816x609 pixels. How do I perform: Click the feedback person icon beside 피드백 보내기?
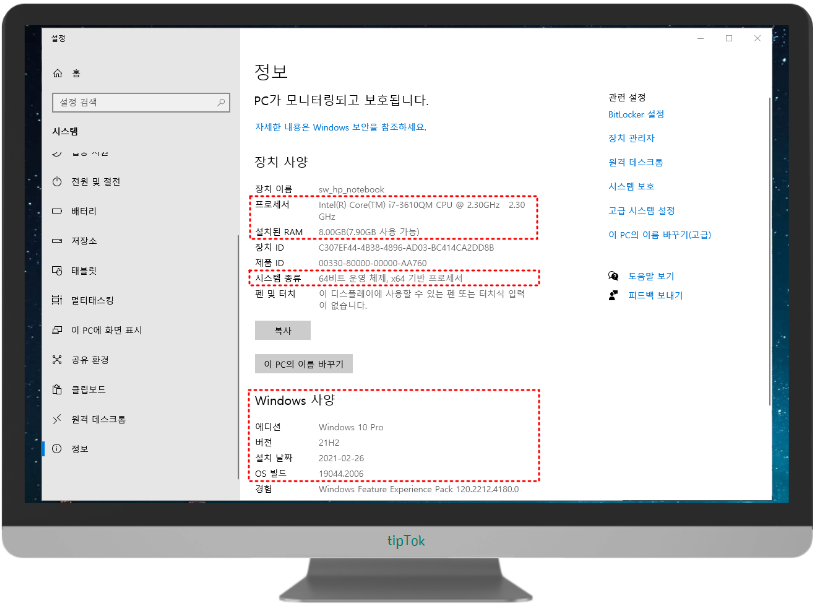coord(614,295)
